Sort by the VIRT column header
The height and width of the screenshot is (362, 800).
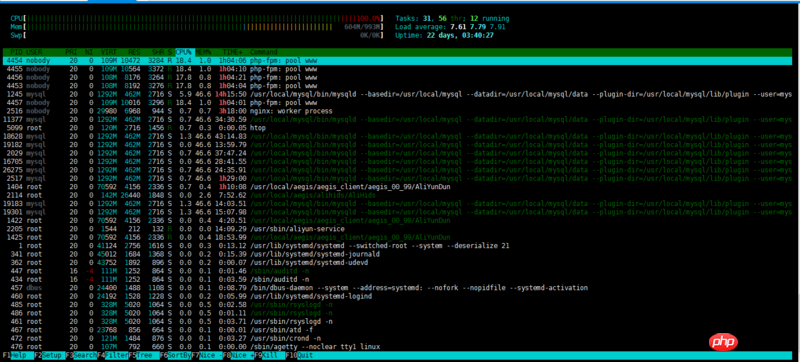pyautogui.click(x=109, y=52)
